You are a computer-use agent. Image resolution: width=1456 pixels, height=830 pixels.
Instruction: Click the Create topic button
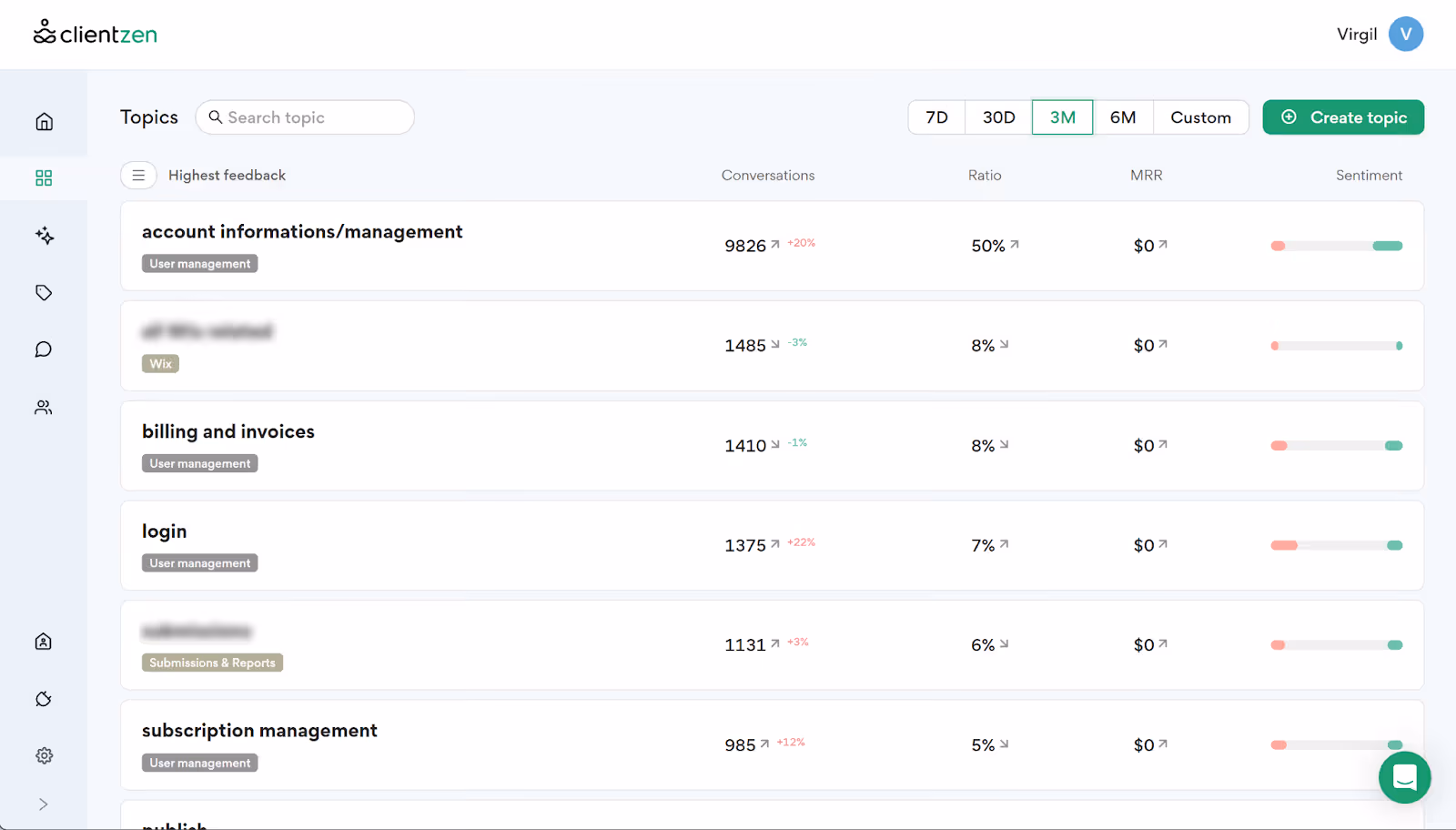(1343, 117)
